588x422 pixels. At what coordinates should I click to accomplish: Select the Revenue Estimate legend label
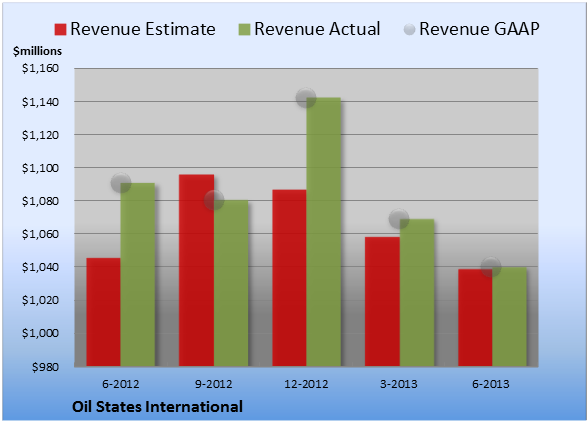coord(143,29)
